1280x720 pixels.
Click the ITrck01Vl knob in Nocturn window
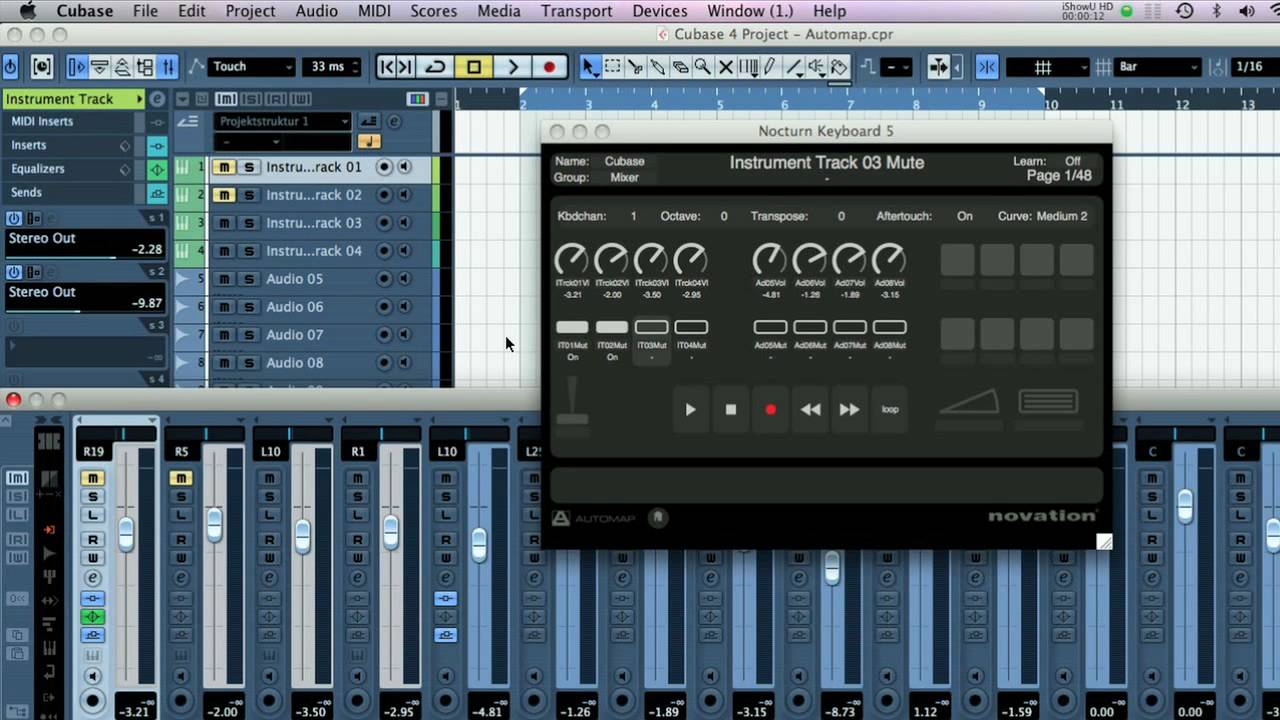coord(572,260)
